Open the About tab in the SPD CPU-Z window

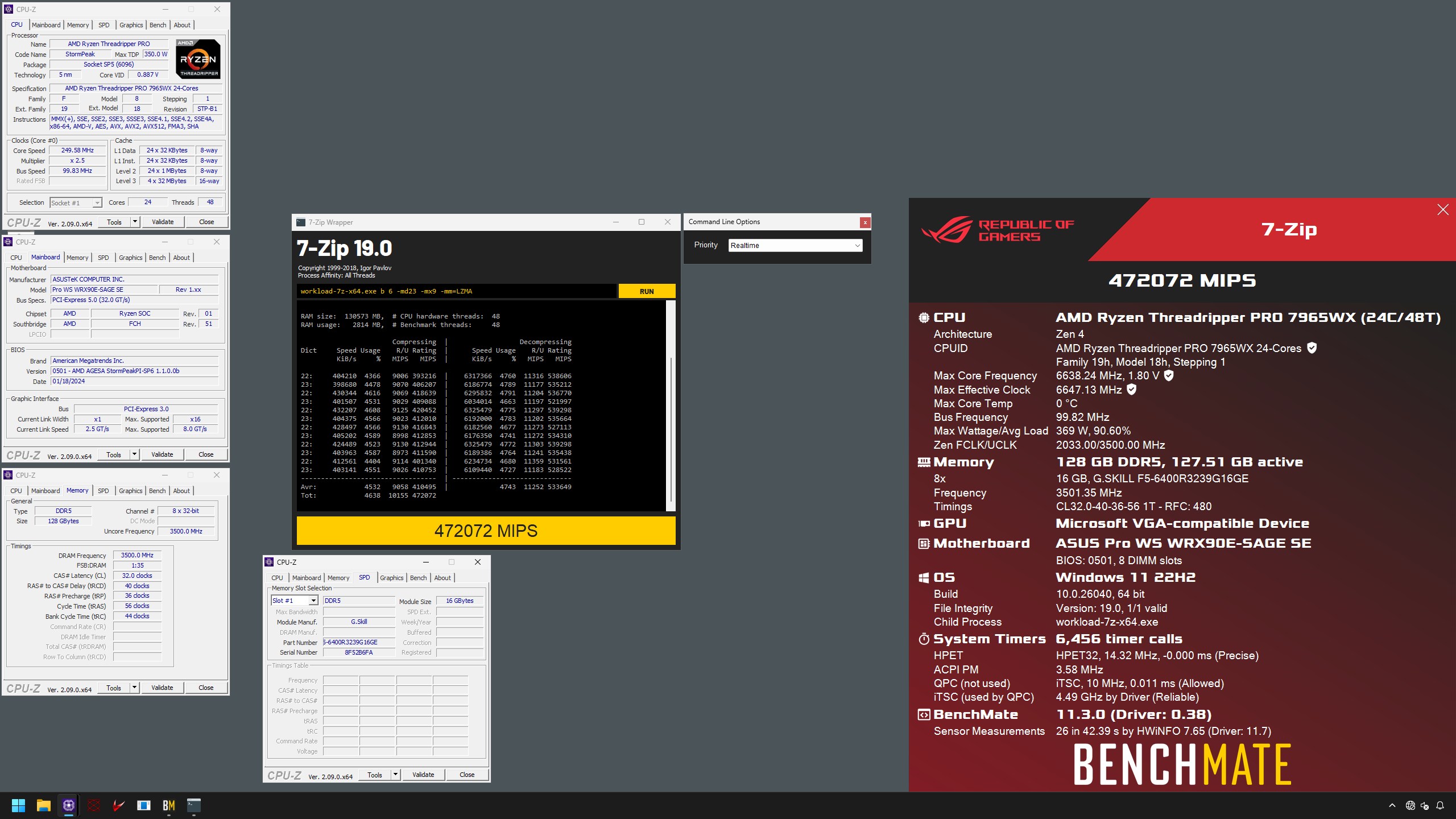(442, 578)
